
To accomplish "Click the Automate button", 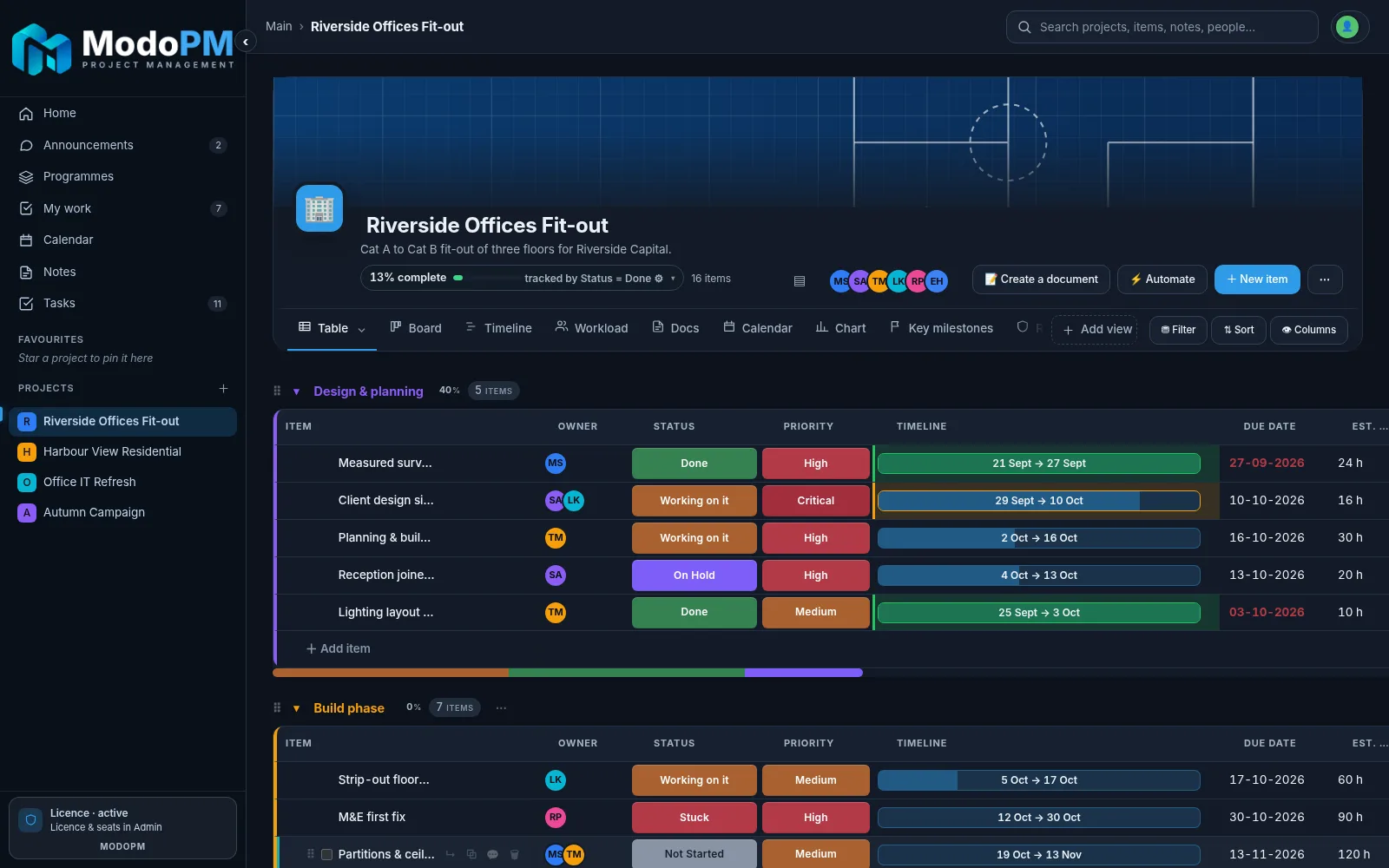I will coord(1162,279).
